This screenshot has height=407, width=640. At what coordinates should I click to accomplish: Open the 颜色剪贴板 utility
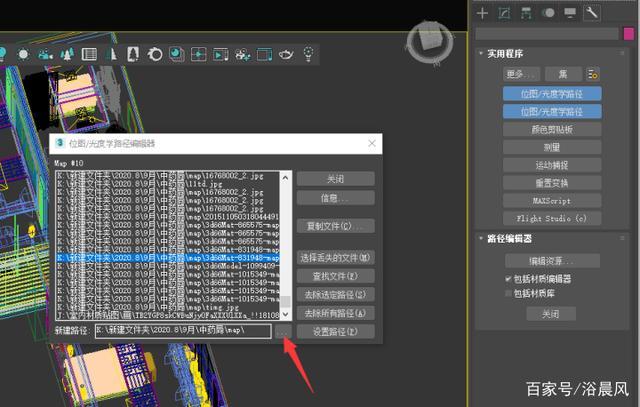(x=552, y=130)
